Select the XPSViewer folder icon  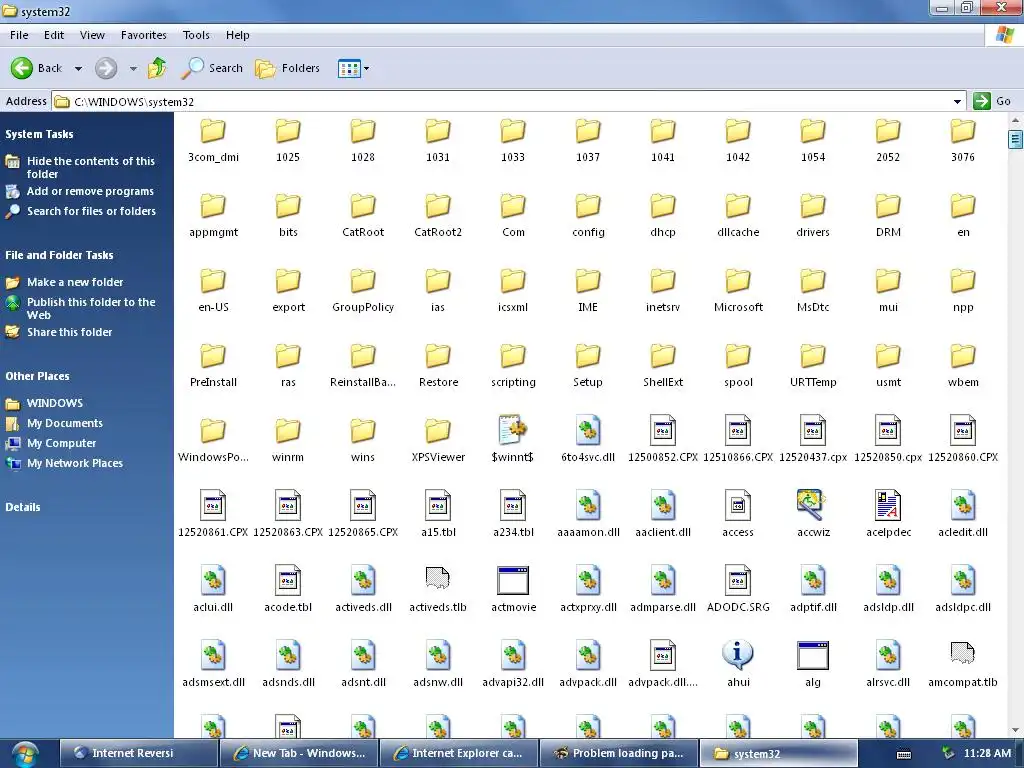438,431
